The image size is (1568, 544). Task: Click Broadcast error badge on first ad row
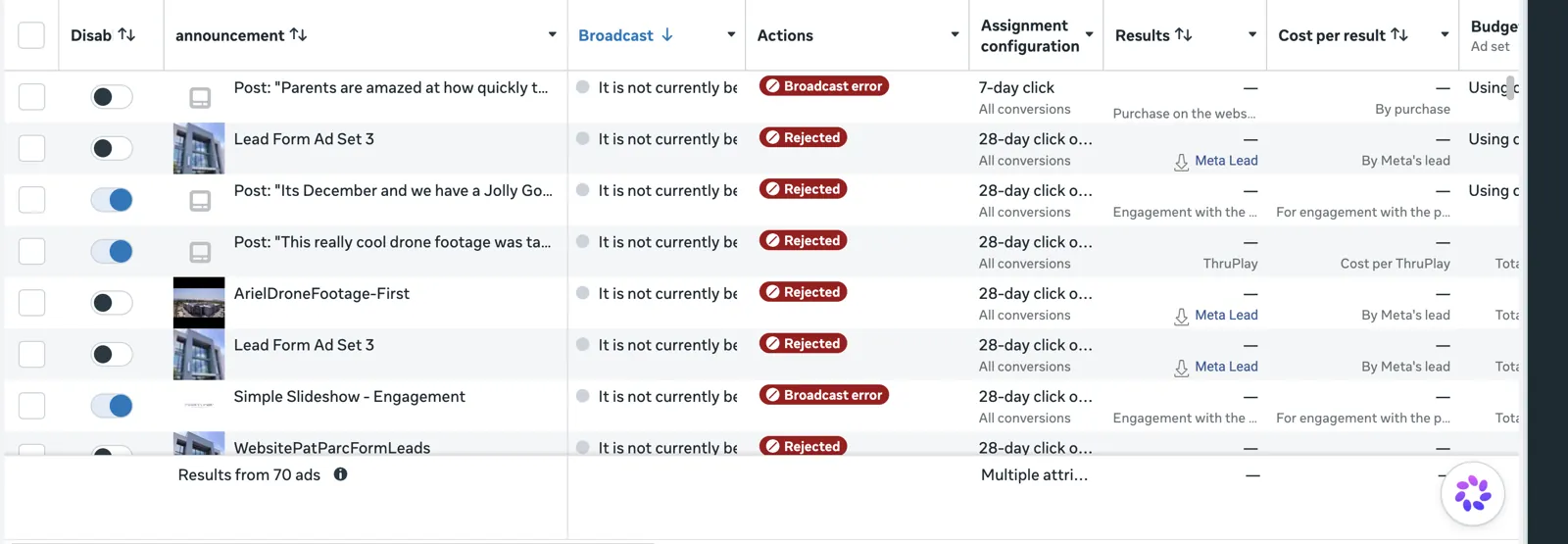point(824,86)
